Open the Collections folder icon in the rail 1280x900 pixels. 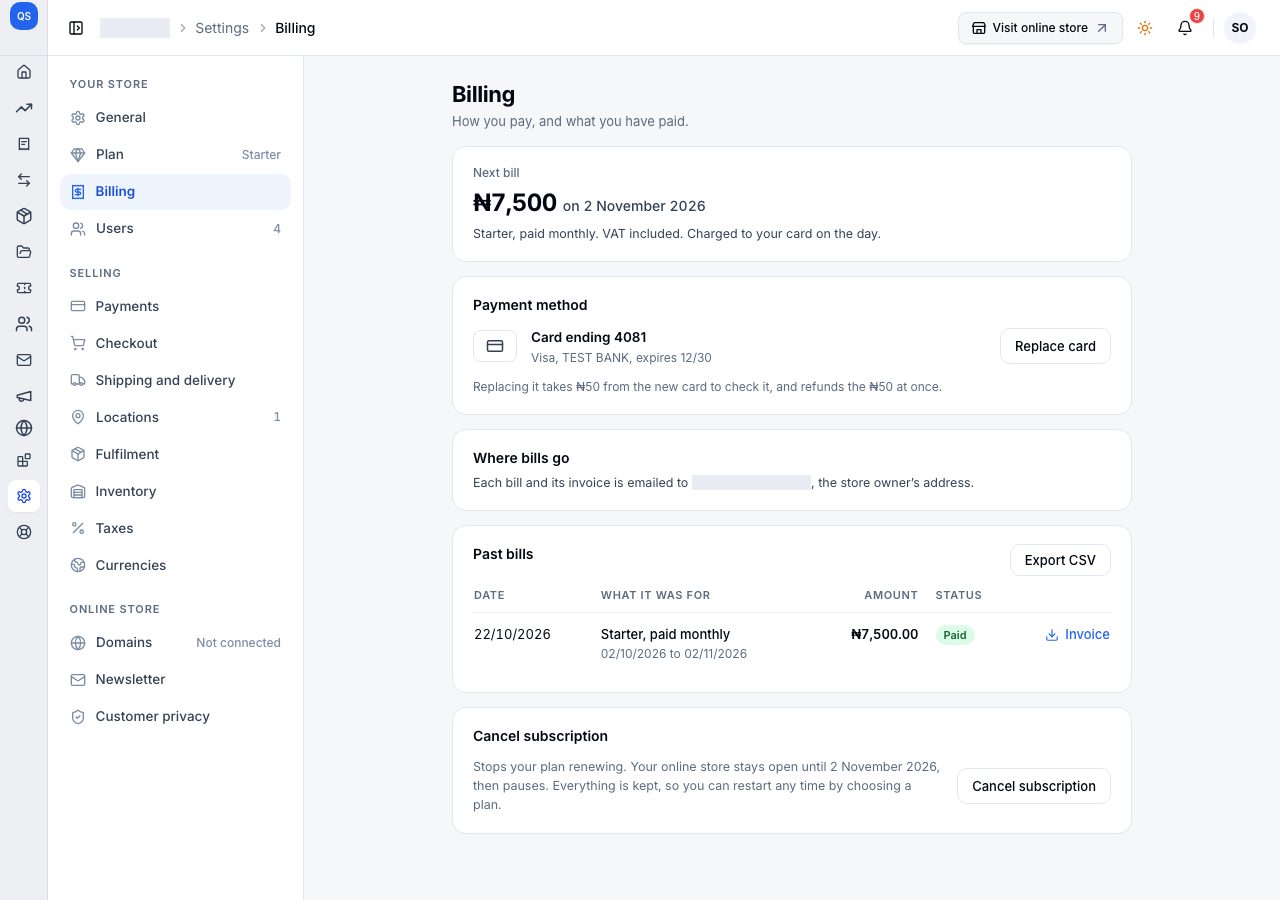coord(24,252)
